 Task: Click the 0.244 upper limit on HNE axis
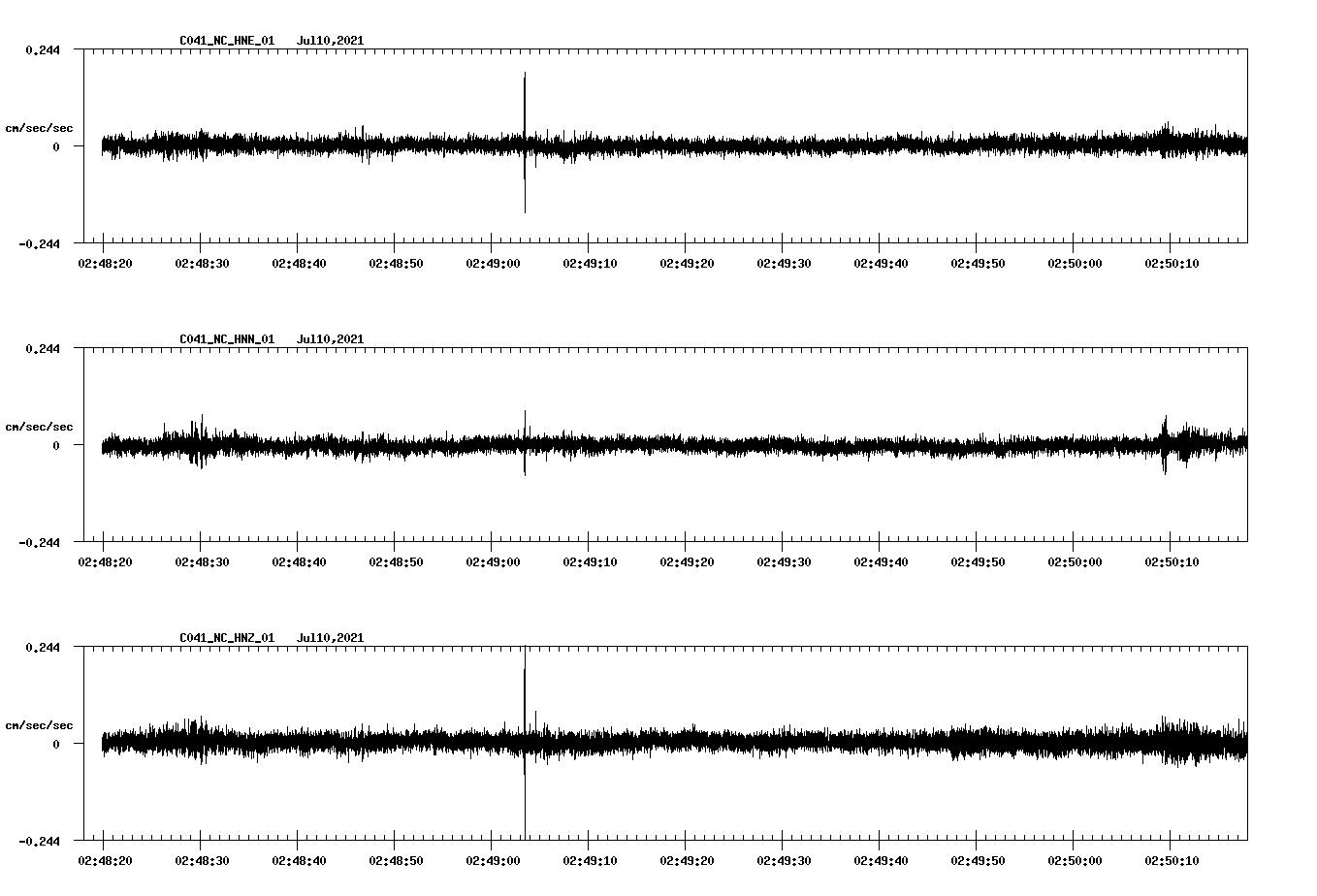pyautogui.click(x=43, y=49)
